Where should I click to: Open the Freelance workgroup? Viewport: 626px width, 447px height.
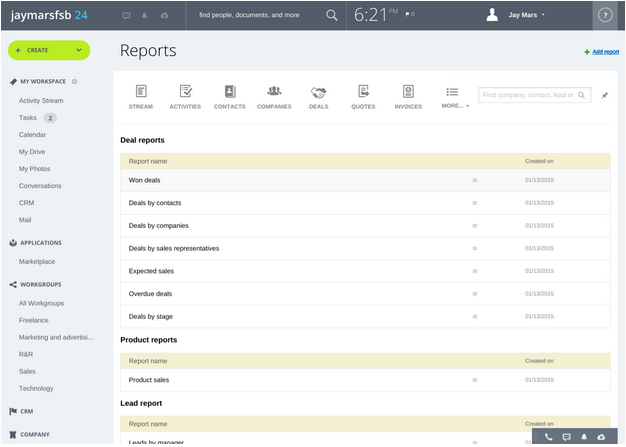(x=34, y=320)
